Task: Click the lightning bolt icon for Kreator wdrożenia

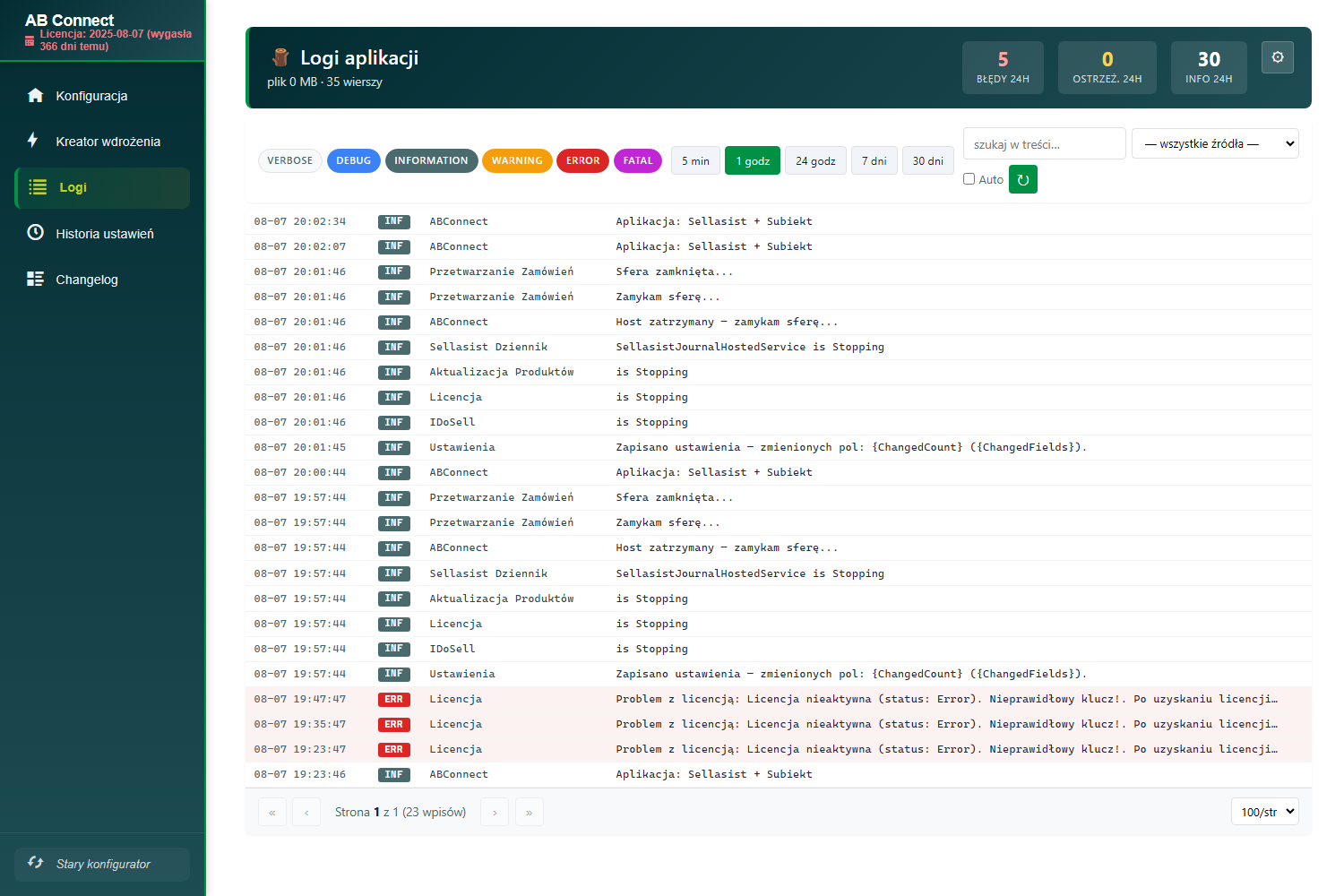Action: [x=33, y=141]
